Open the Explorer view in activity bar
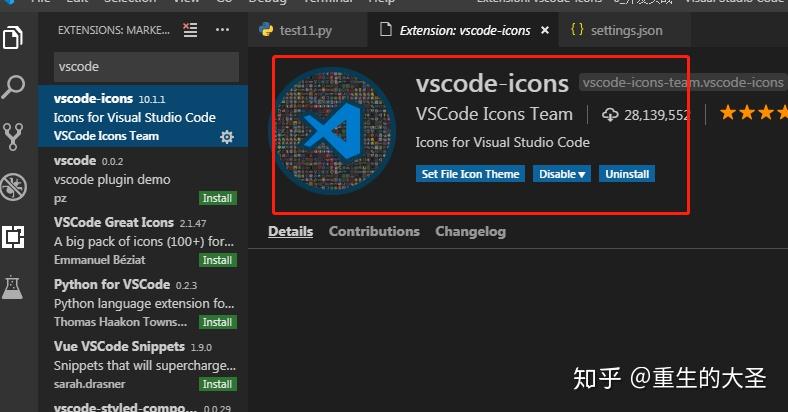The height and width of the screenshot is (412, 788). [x=13, y=37]
